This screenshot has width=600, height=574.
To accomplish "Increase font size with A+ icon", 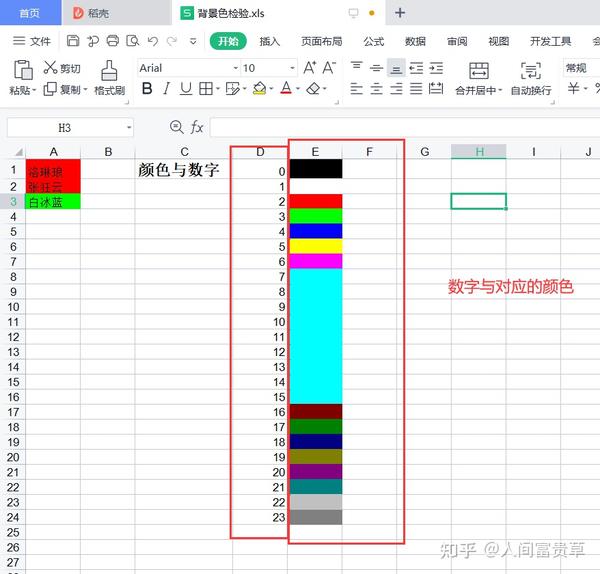I will [x=310, y=68].
